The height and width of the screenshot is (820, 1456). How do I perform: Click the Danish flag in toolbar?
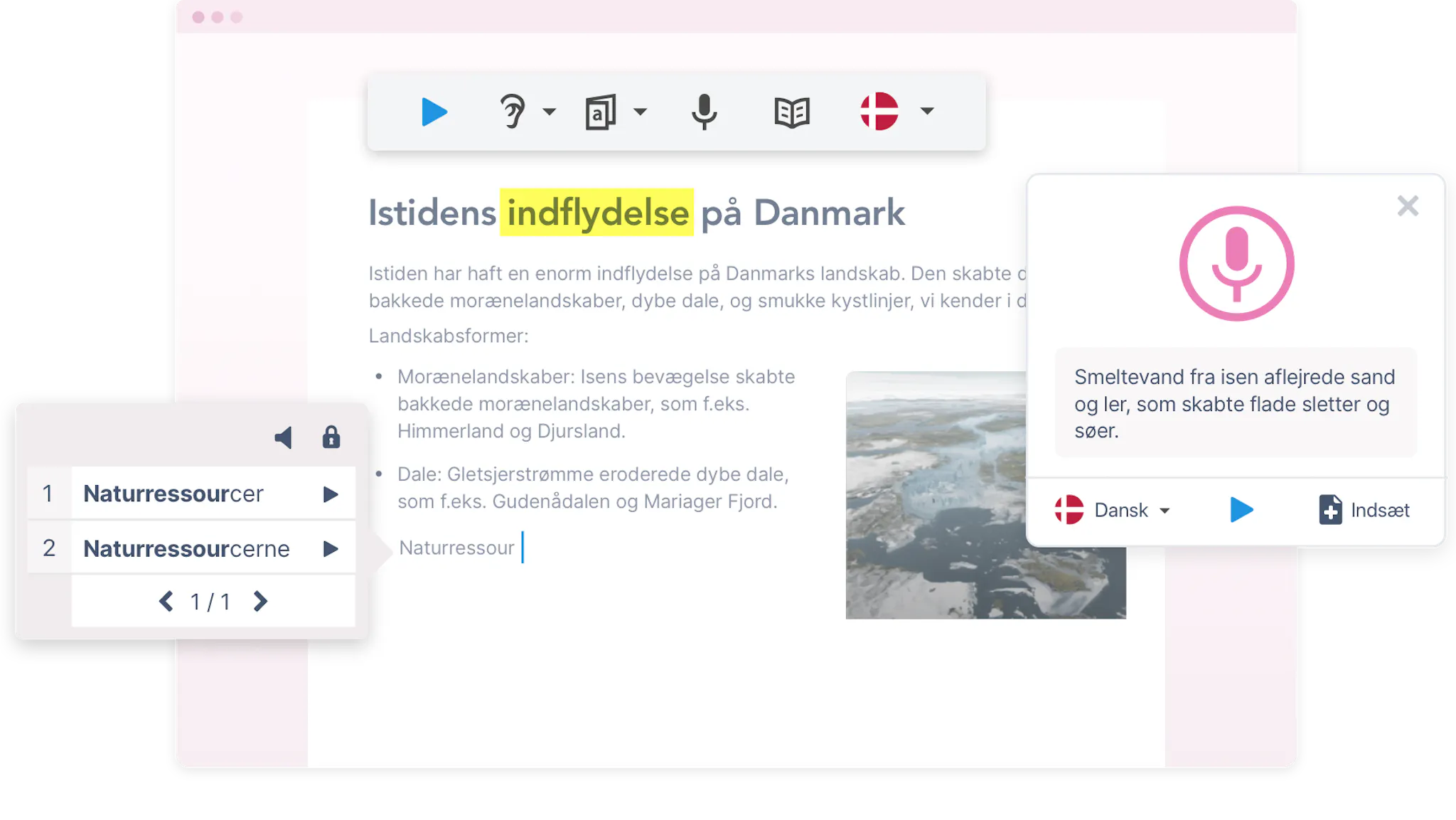[x=879, y=111]
